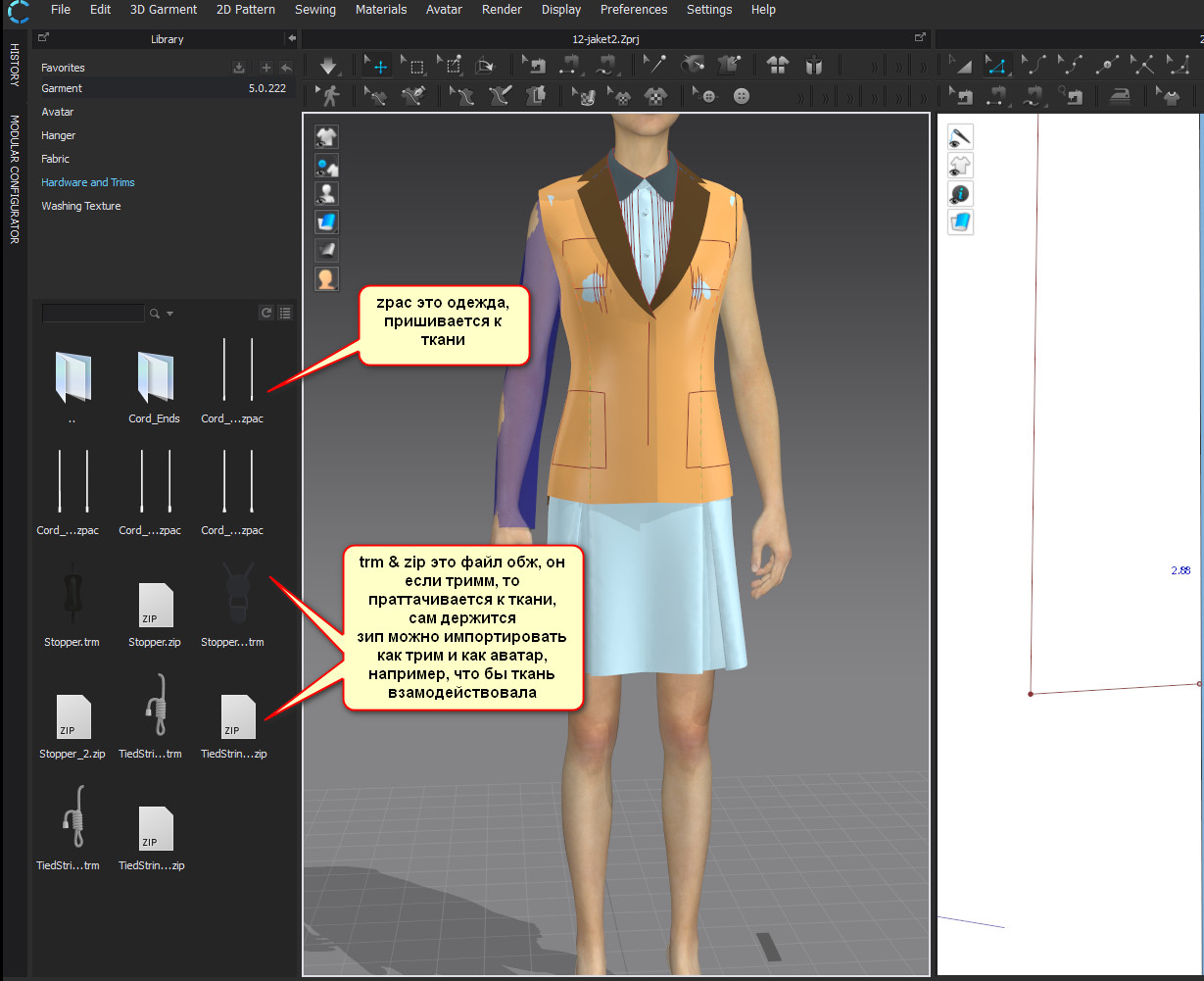This screenshot has width=1204, height=981.
Task: Open the Washing Texture library category
Action: [x=81, y=206]
